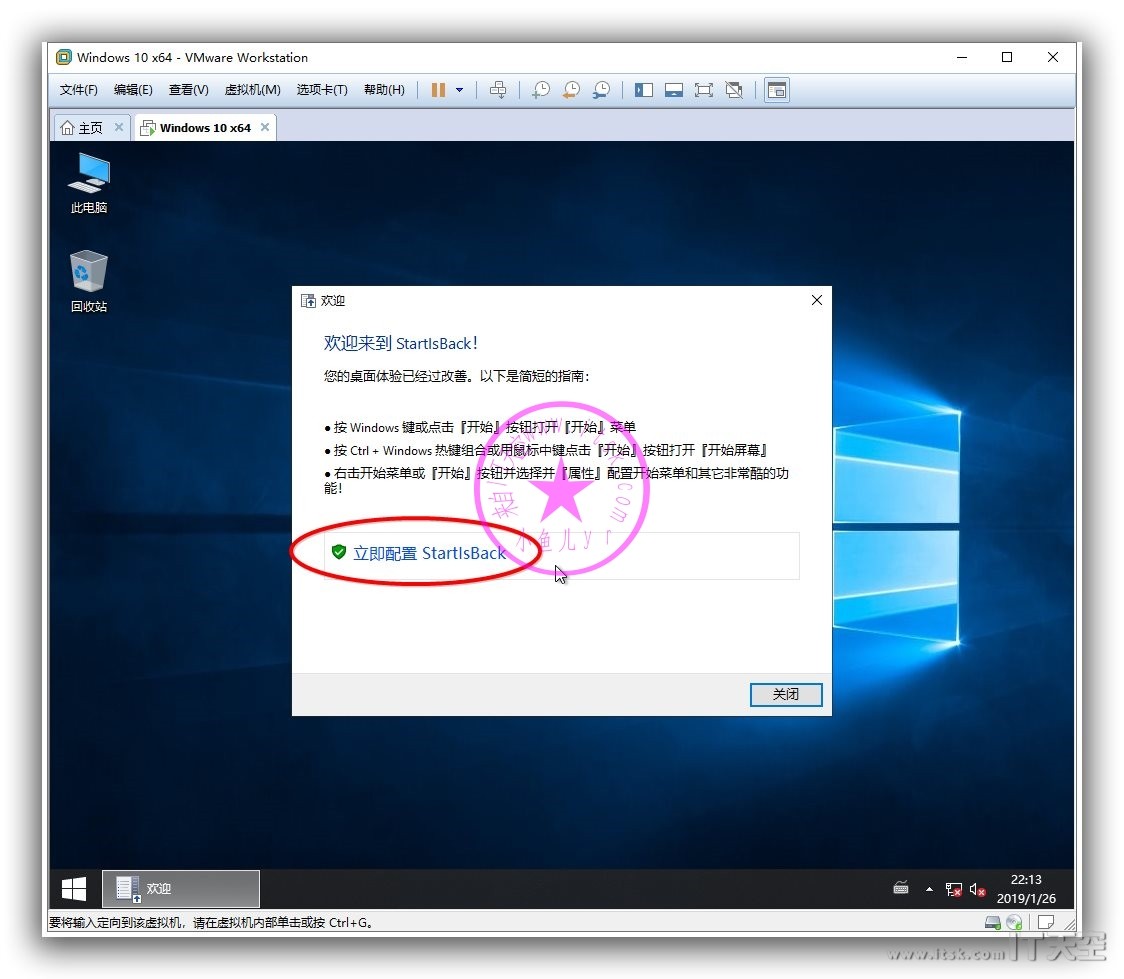Open the taskbar clock showing 22:13
The image size is (1124, 979).
click(1026, 889)
